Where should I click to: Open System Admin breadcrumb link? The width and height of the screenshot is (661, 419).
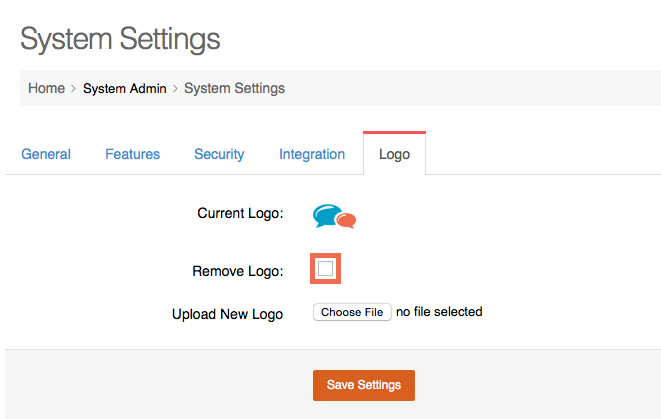pos(124,88)
